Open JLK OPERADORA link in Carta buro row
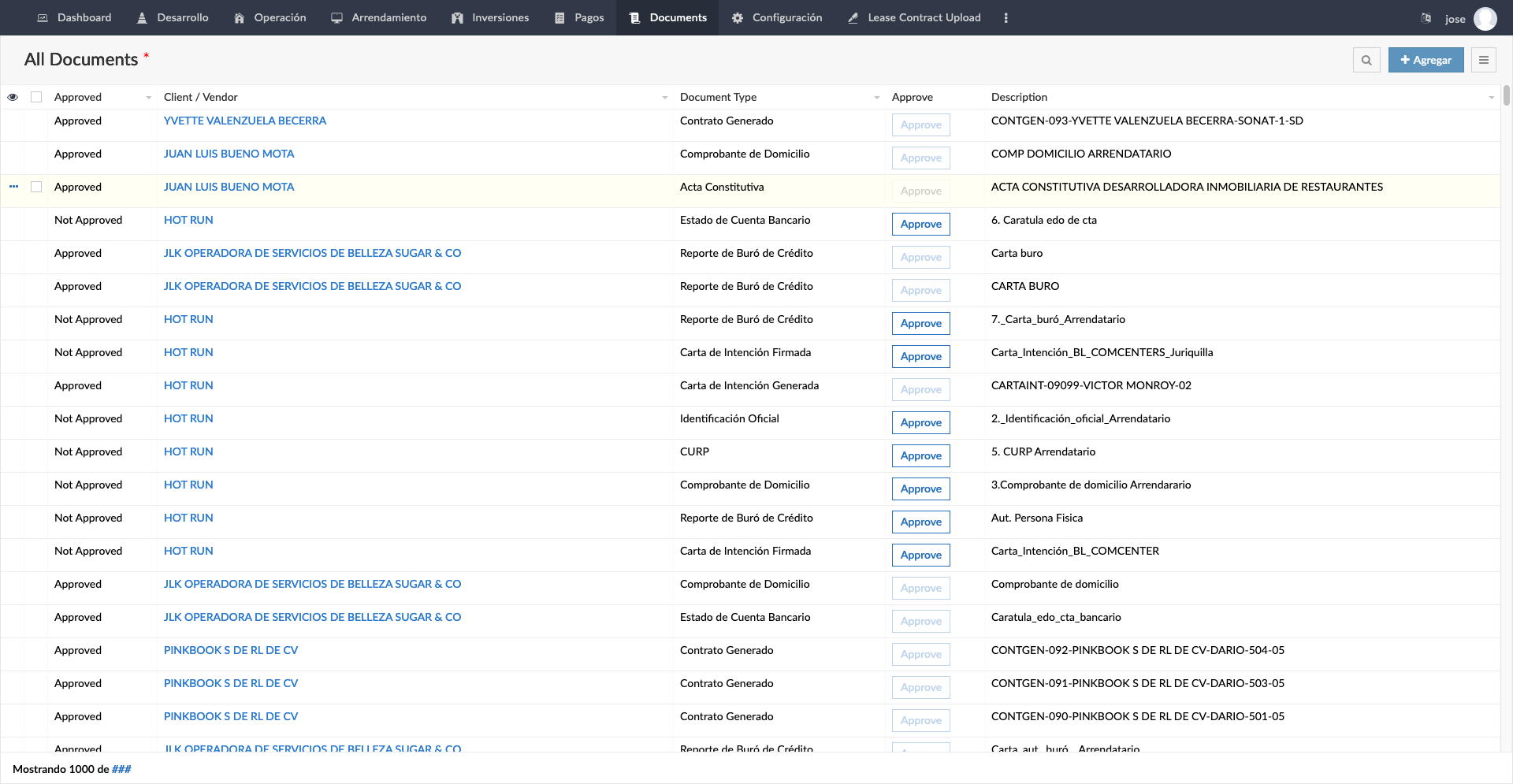Viewport: 1513px width, 784px height. [x=312, y=253]
